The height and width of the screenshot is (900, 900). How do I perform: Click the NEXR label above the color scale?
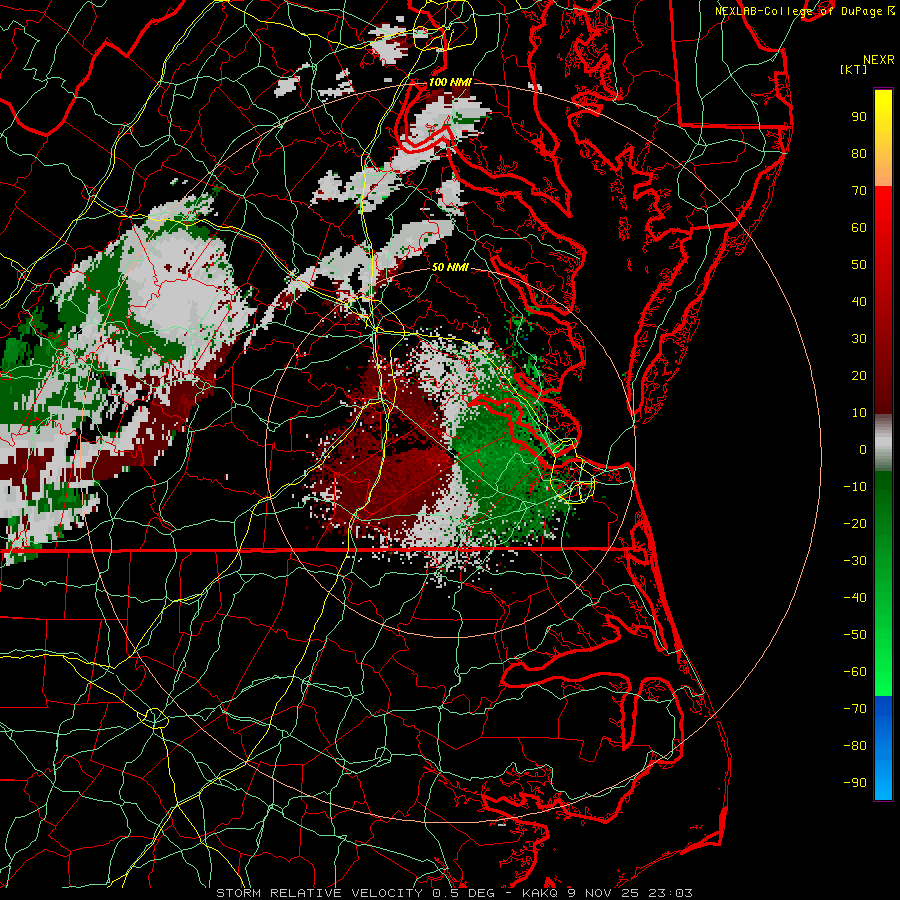[879, 60]
